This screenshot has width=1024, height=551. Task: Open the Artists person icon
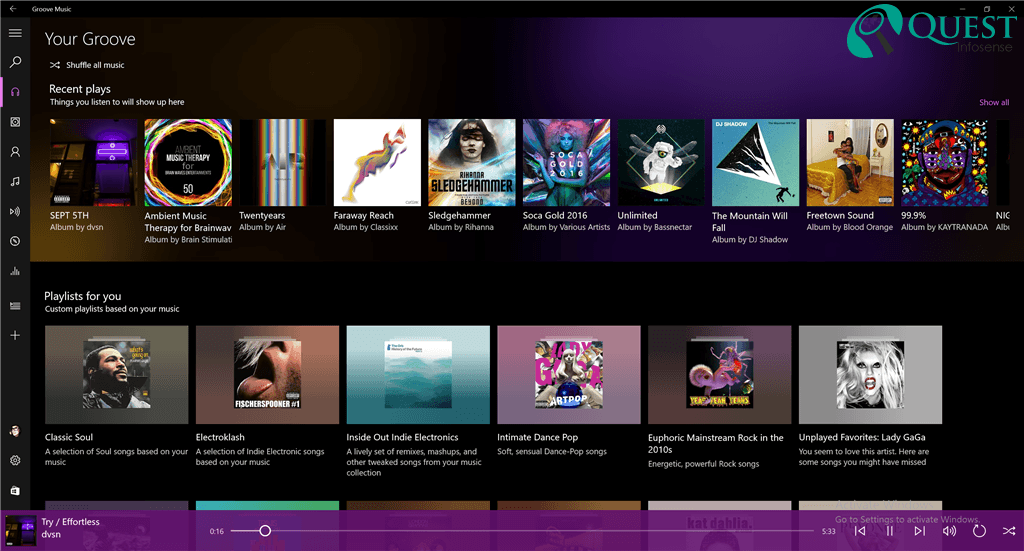[x=15, y=151]
